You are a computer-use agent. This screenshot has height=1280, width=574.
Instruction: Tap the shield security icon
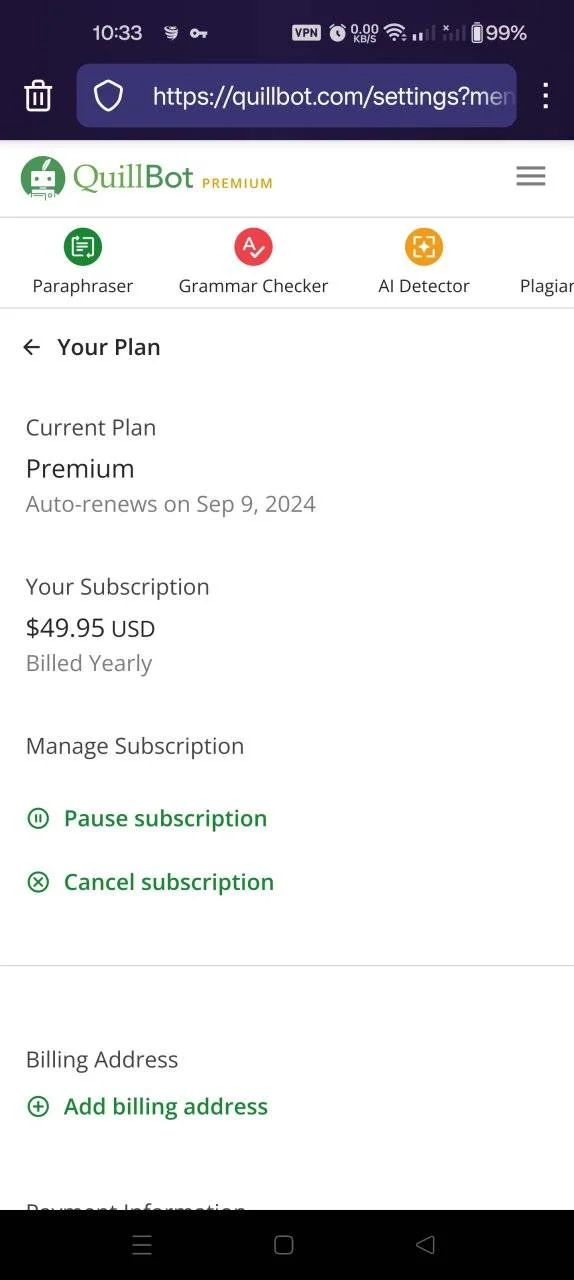point(108,96)
